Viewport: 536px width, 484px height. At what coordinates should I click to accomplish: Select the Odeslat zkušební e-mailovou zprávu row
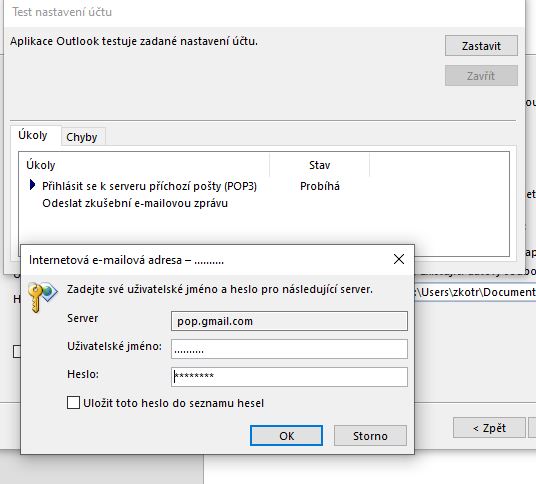135,203
